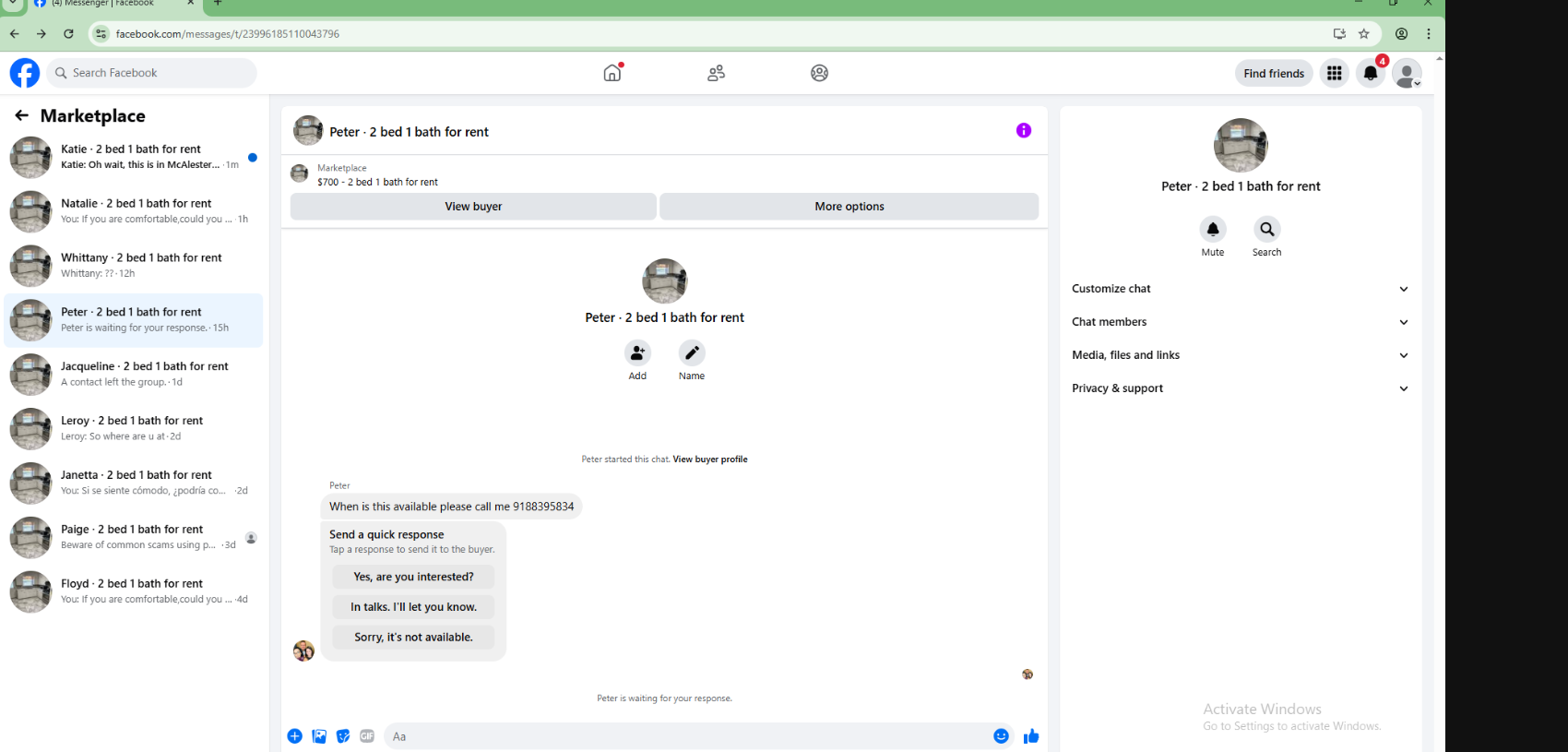Screen dimensions: 1568x752
Task: Expand Privacy & support section
Action: point(1240,388)
